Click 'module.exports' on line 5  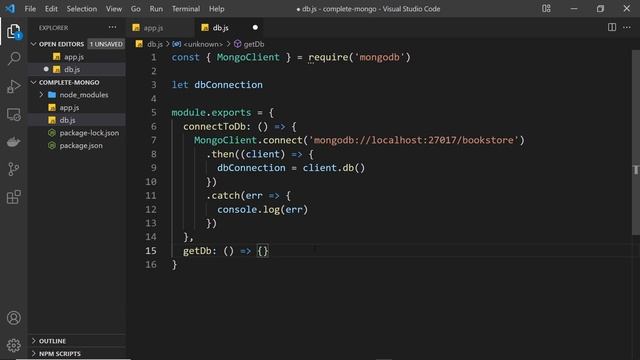pos(211,112)
